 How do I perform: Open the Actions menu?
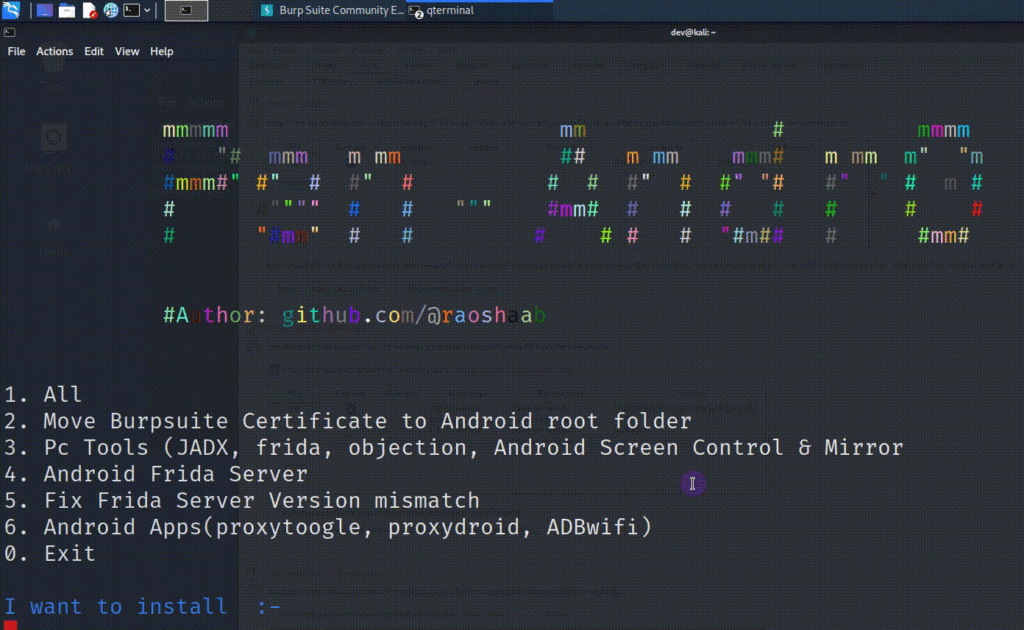click(x=54, y=51)
